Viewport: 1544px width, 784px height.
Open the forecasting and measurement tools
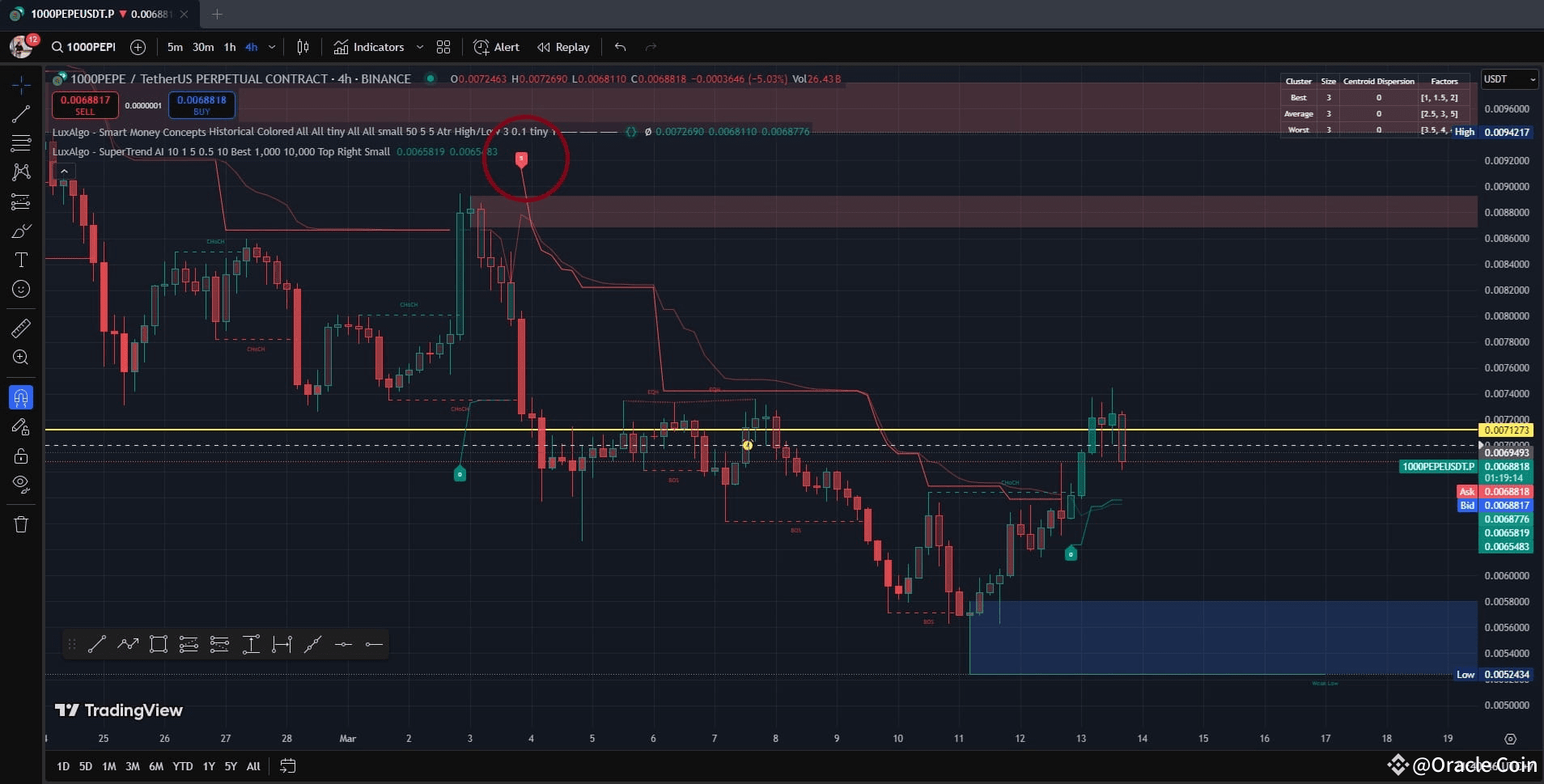tap(21, 201)
